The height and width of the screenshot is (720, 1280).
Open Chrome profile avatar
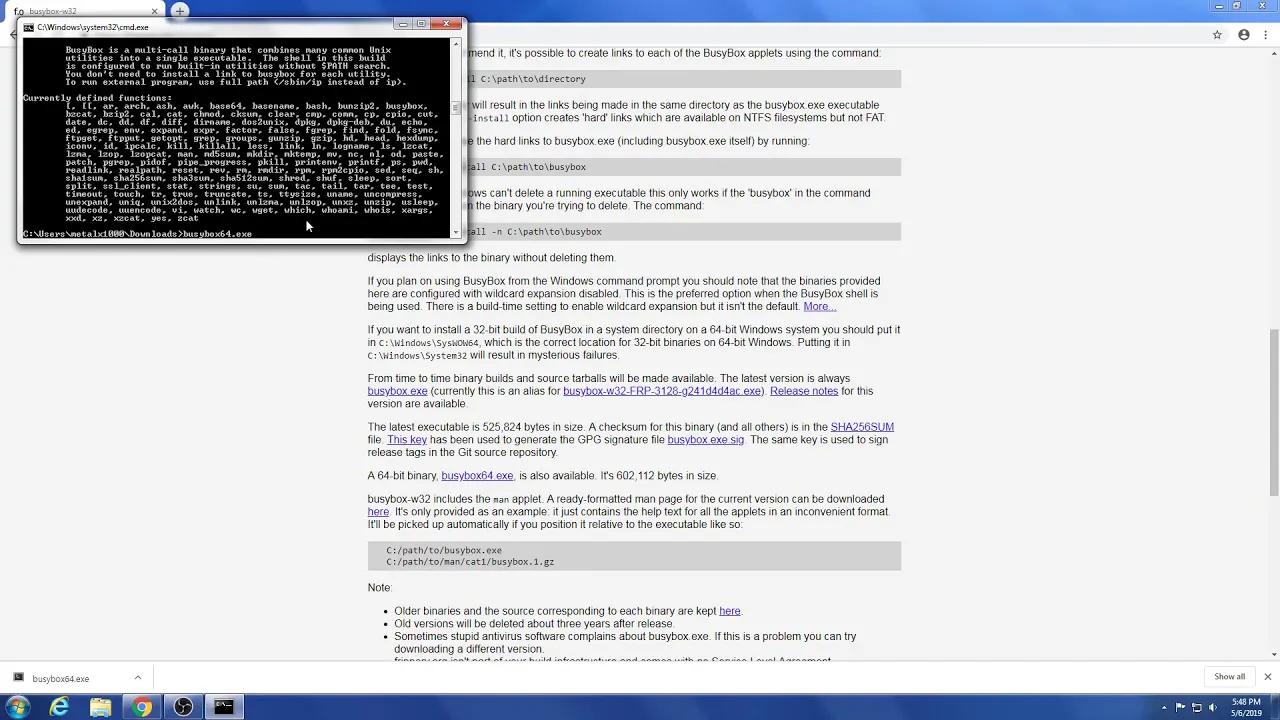1244,35
